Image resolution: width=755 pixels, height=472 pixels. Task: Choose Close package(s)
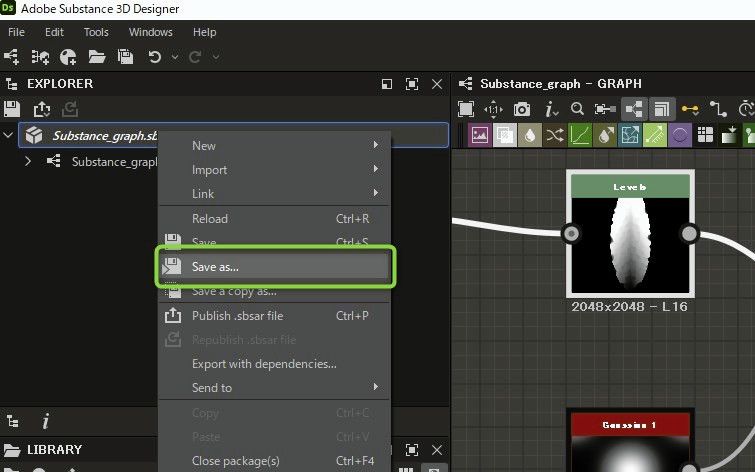(273, 461)
